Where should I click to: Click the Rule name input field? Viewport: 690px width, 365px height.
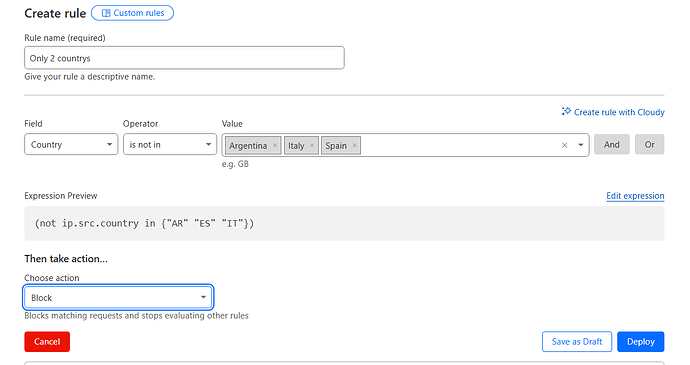pos(184,58)
